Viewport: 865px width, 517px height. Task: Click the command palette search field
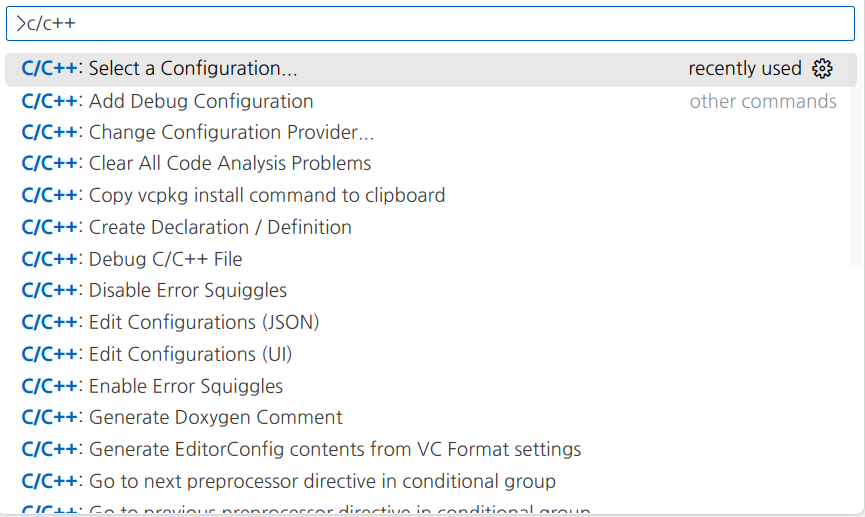[x=430, y=23]
